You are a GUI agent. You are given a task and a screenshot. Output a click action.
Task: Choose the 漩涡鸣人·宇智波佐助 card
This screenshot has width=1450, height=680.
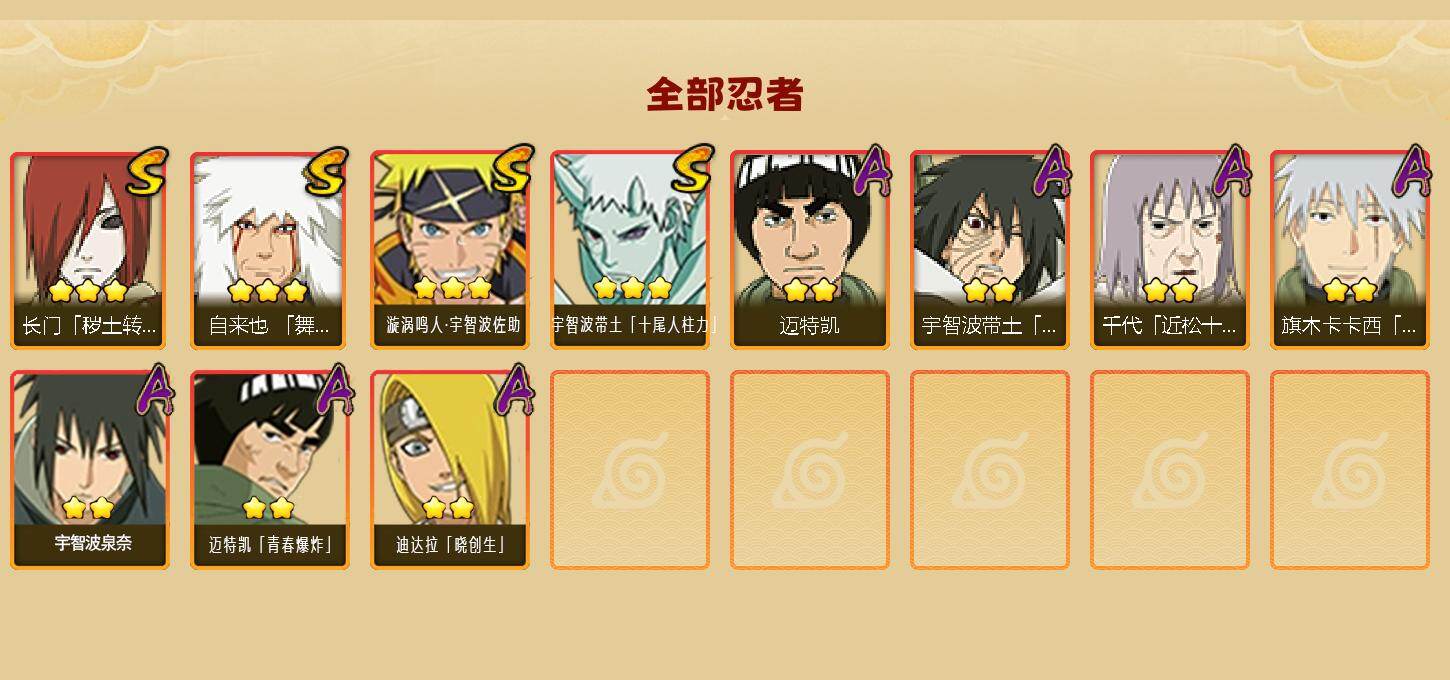tap(450, 250)
